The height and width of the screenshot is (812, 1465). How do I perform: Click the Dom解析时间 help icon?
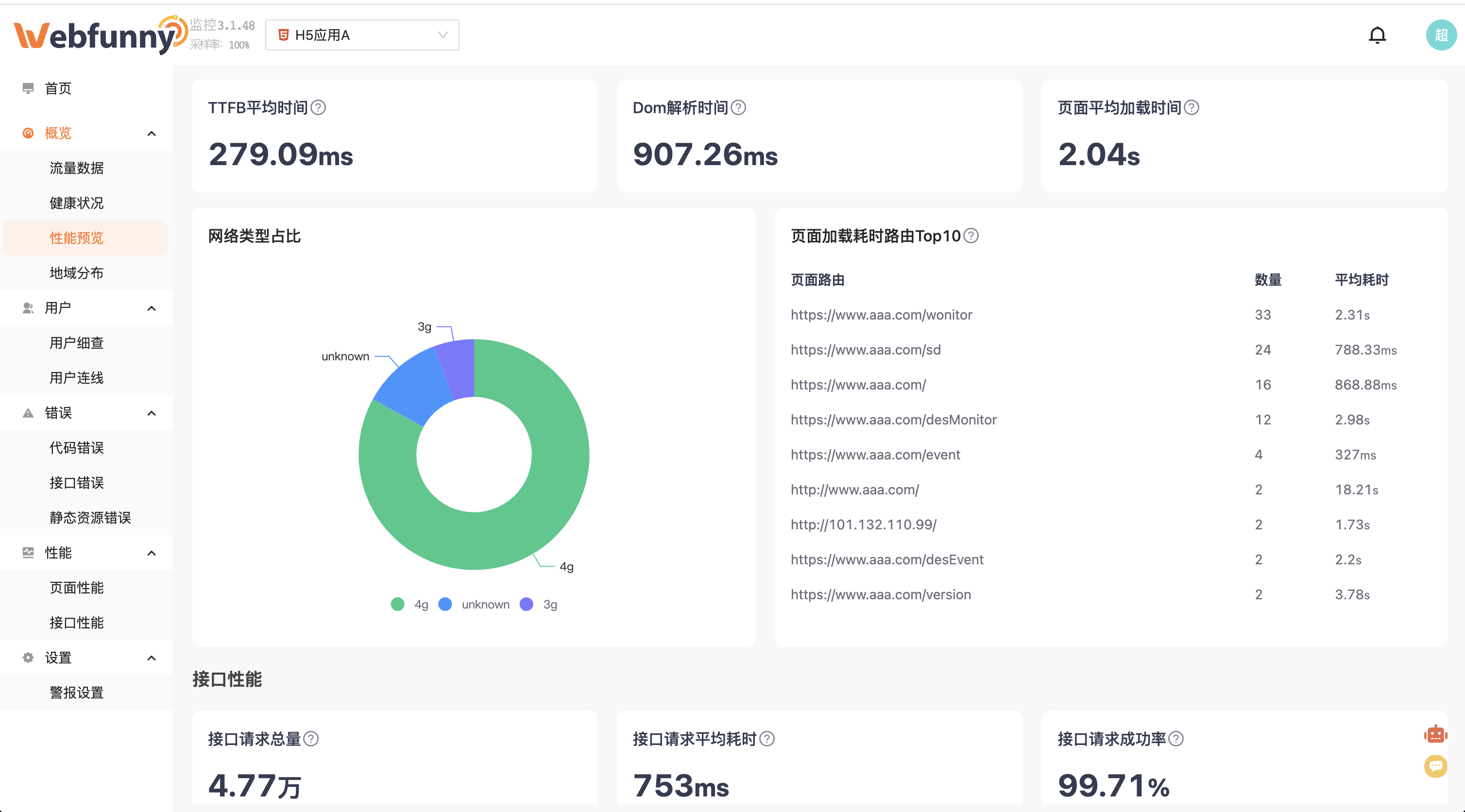[x=738, y=107]
